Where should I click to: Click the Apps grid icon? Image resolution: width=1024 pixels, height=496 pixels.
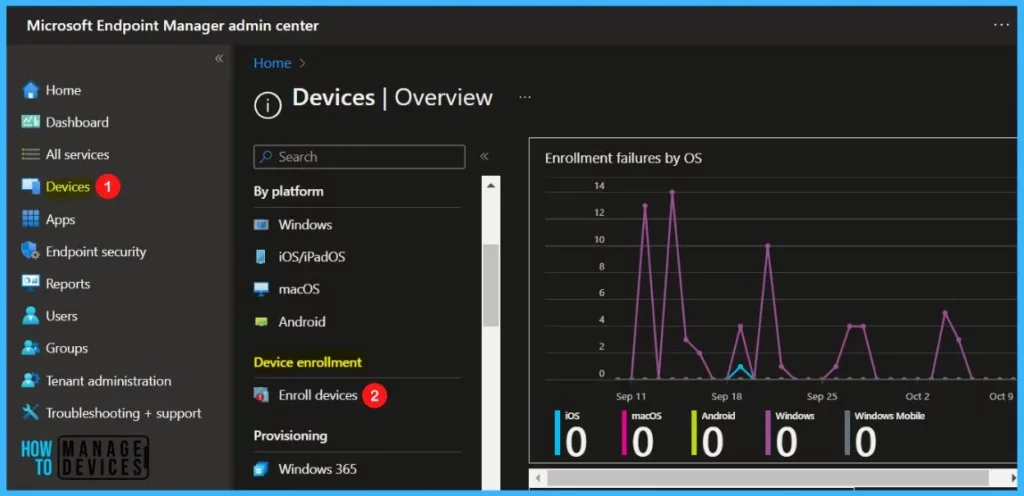pos(31,219)
